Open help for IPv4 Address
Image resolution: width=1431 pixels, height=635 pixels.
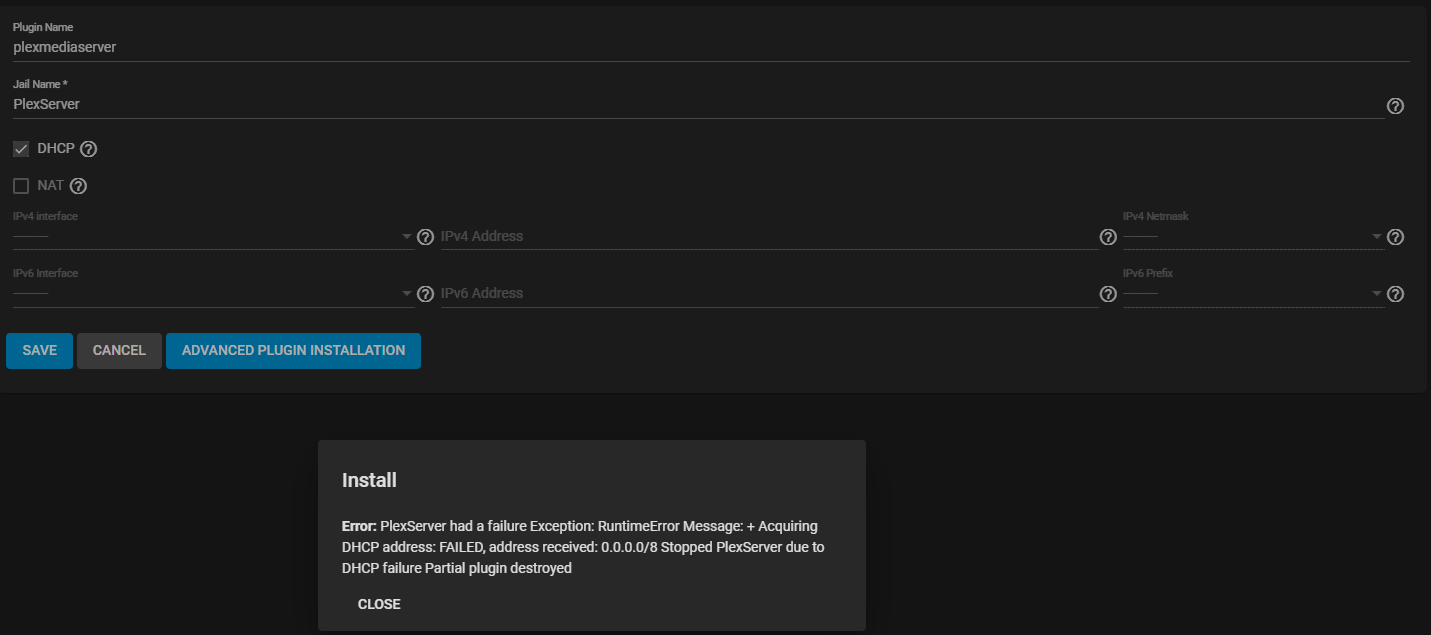point(1108,237)
